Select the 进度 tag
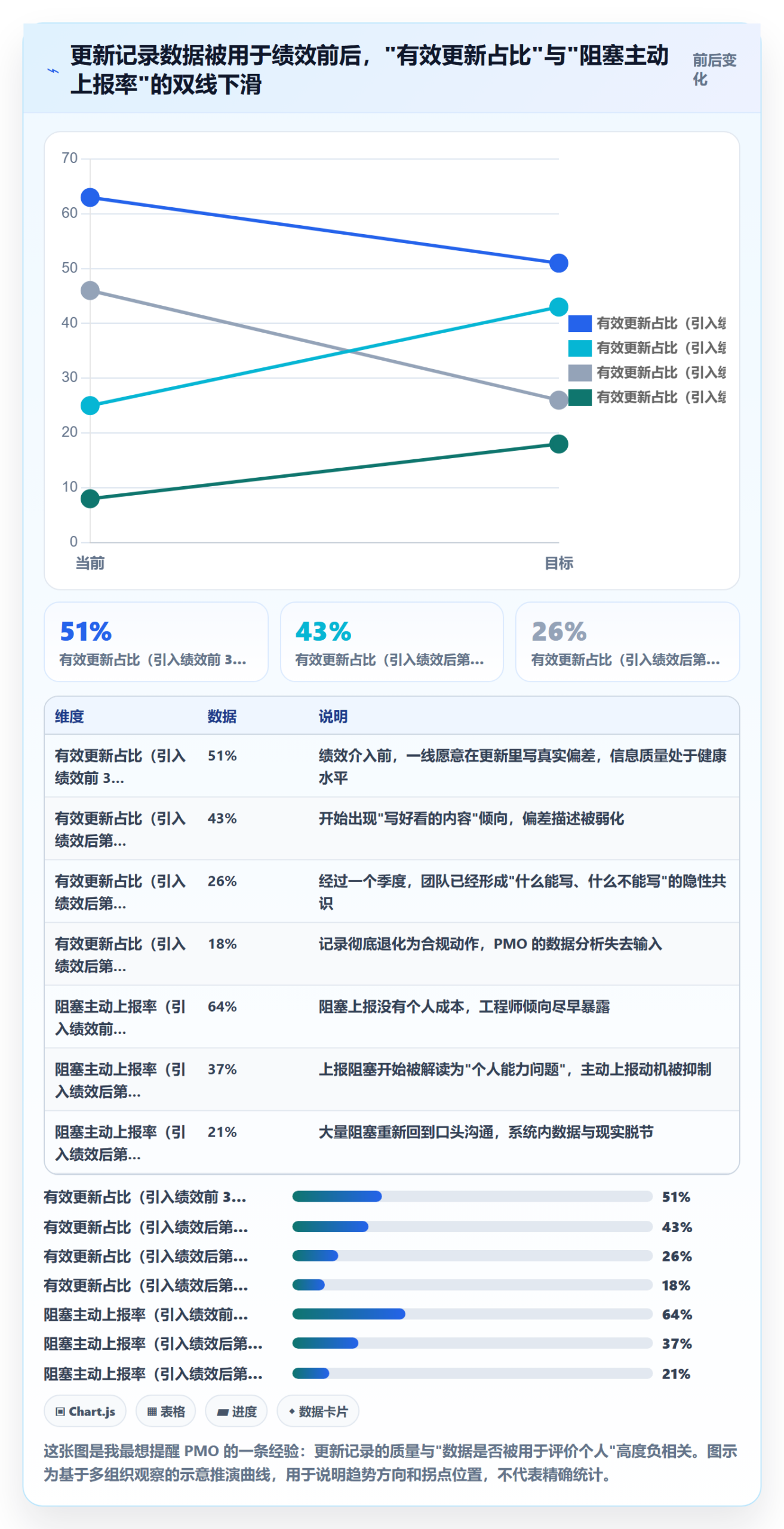 (236, 1411)
